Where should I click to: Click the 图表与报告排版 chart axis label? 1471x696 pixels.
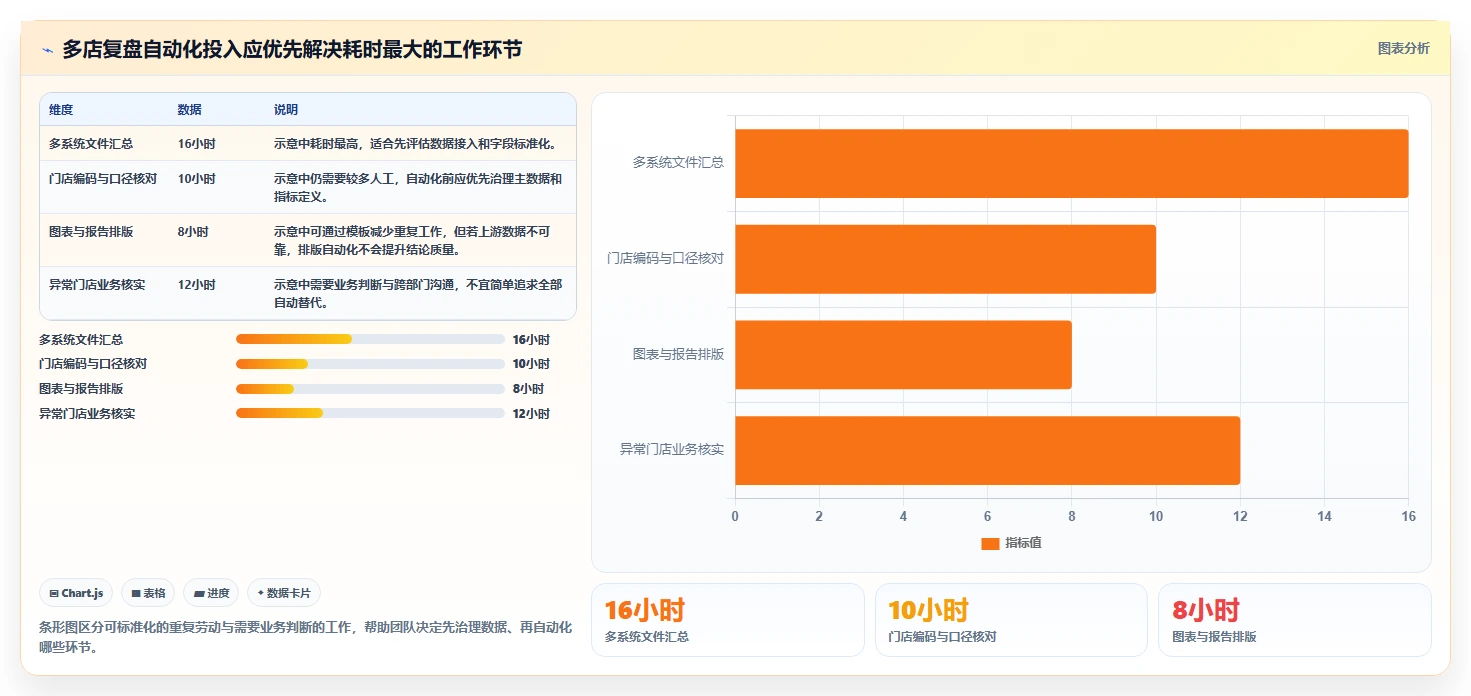tap(678, 354)
